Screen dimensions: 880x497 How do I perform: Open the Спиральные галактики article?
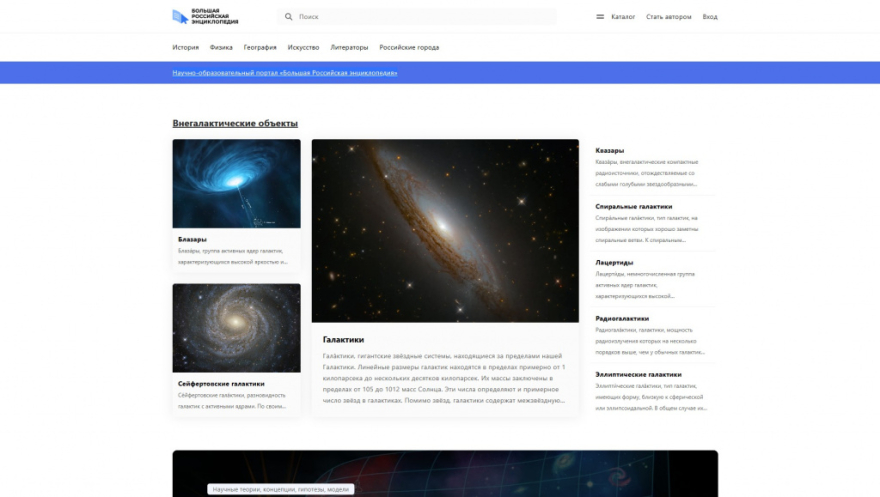(x=634, y=206)
